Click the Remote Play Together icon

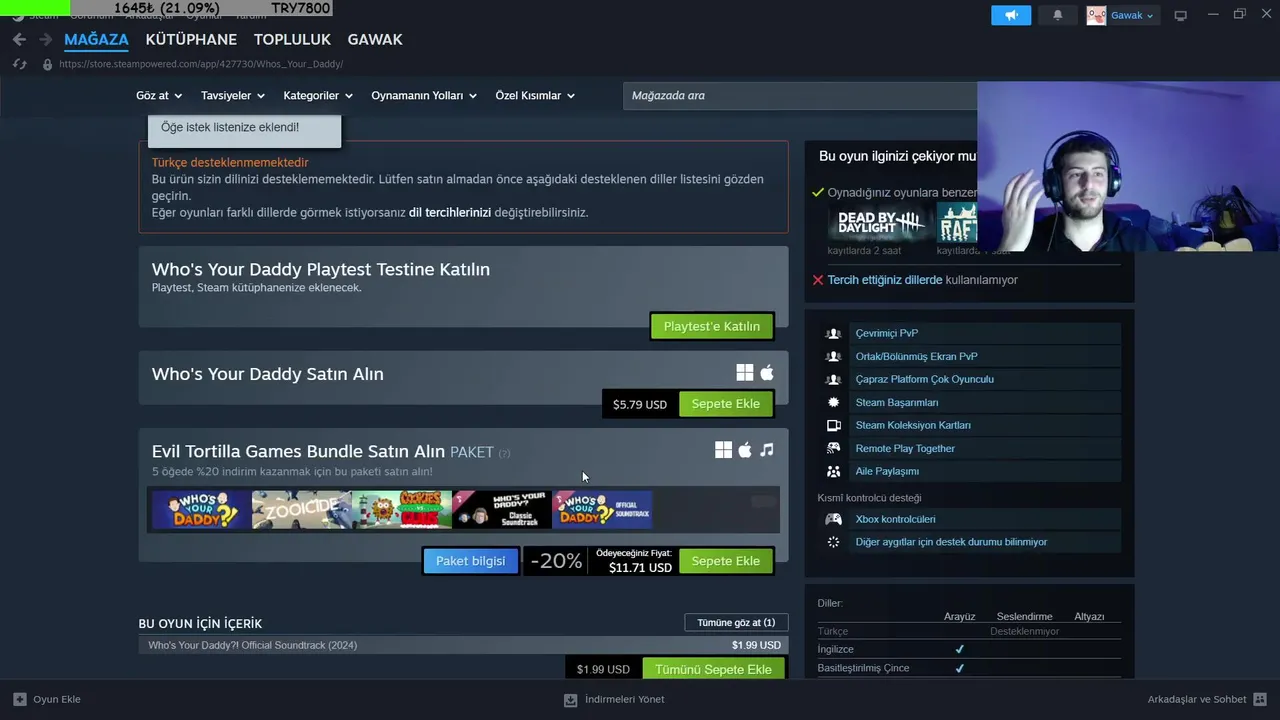[x=833, y=448]
